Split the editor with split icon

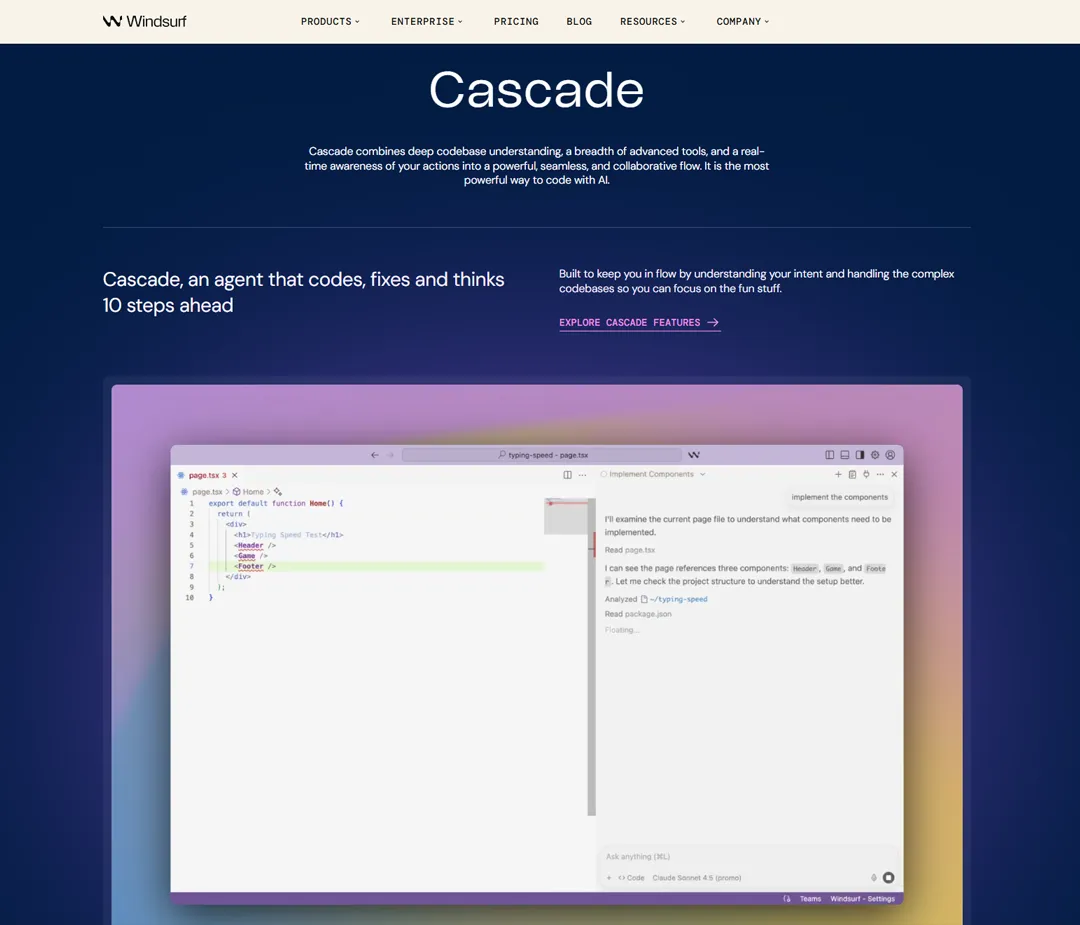[x=568, y=475]
